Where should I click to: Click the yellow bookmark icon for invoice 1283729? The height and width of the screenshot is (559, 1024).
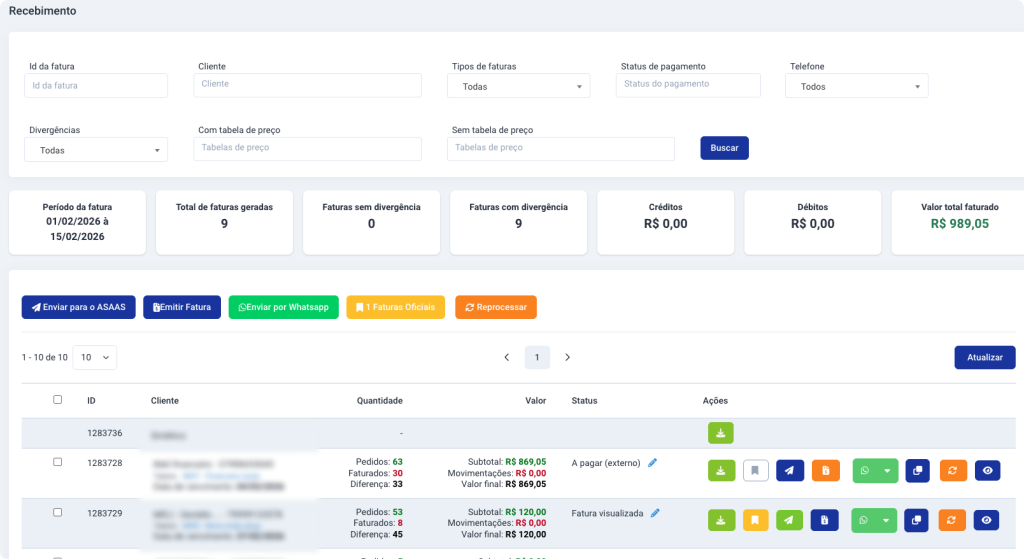pos(755,520)
